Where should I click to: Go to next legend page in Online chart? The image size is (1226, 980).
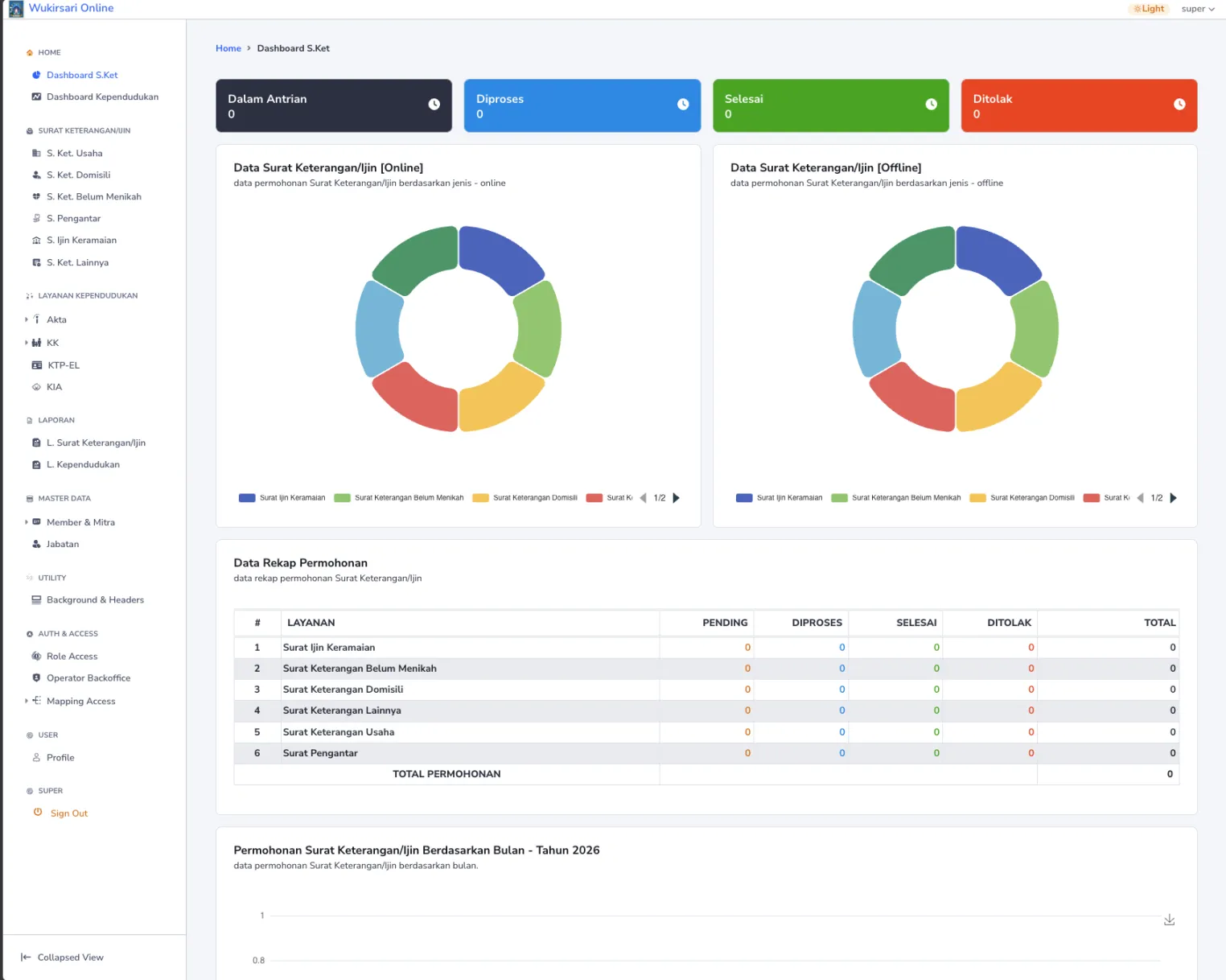(x=676, y=498)
